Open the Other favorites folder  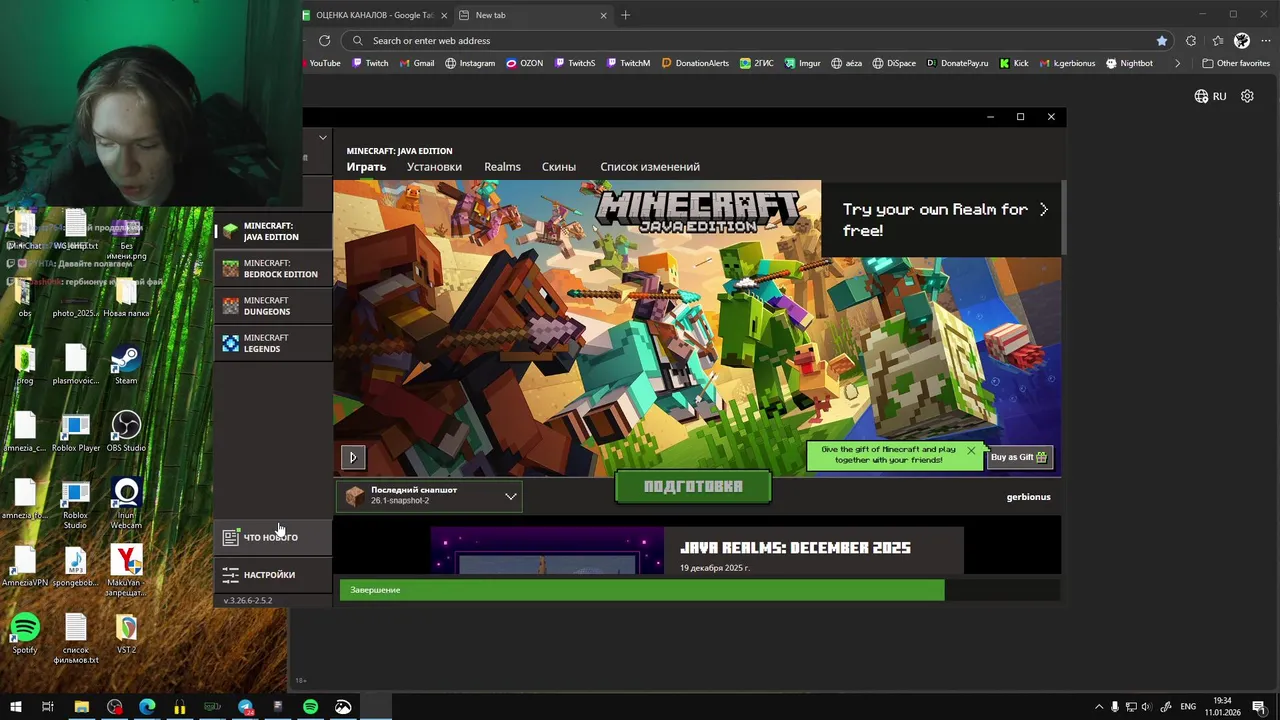coord(1236,63)
